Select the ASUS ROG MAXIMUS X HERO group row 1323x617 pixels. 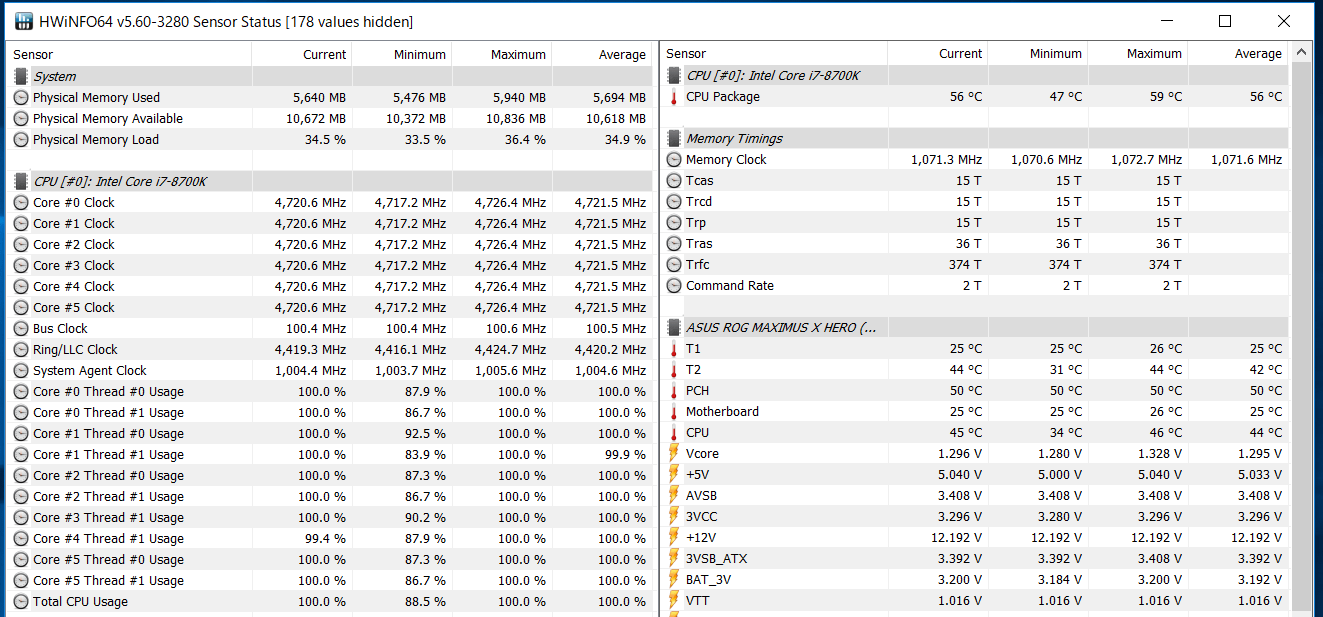[x=975, y=327]
